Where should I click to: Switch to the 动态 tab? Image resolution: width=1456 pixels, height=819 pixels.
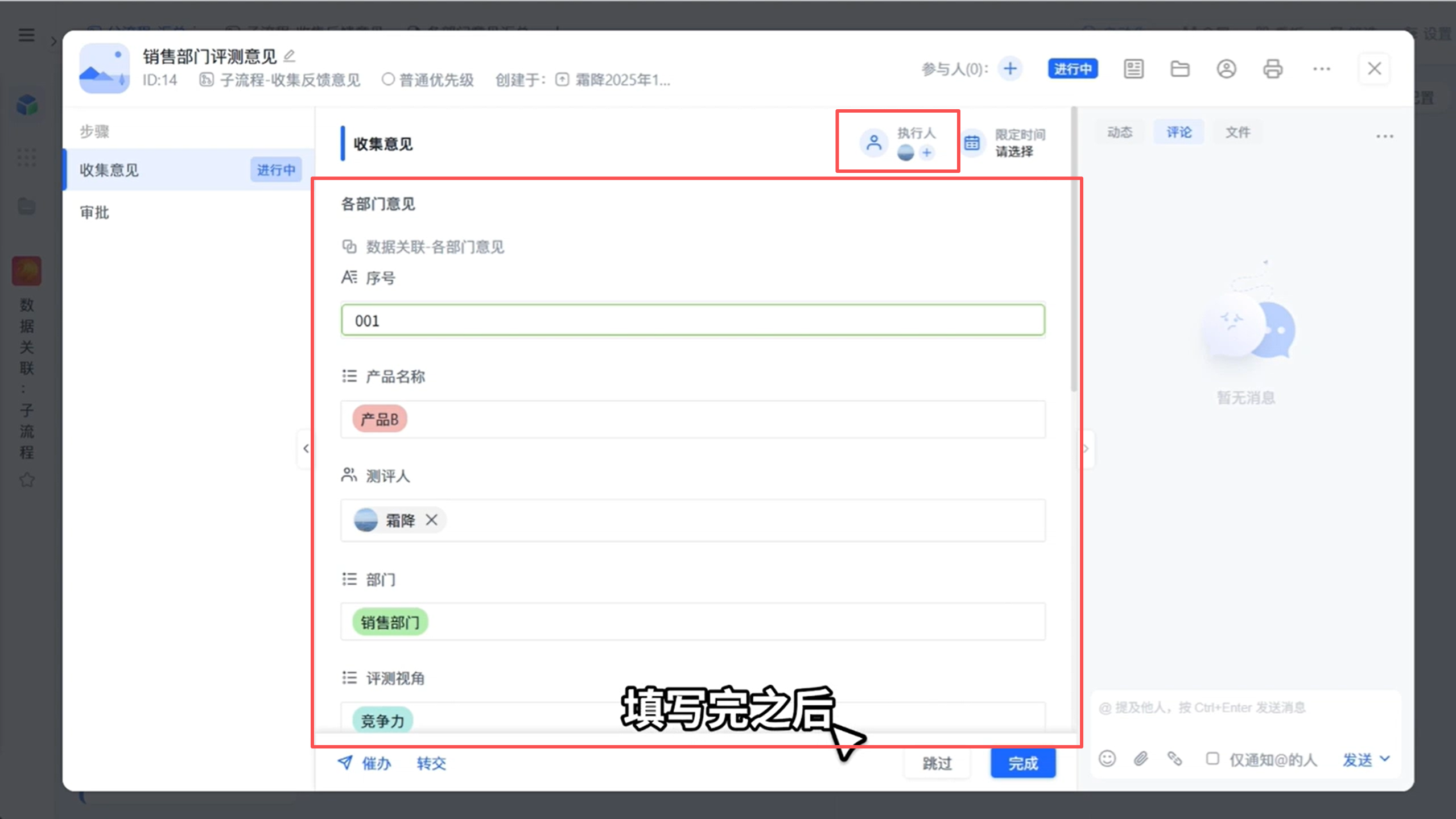pos(1120,132)
